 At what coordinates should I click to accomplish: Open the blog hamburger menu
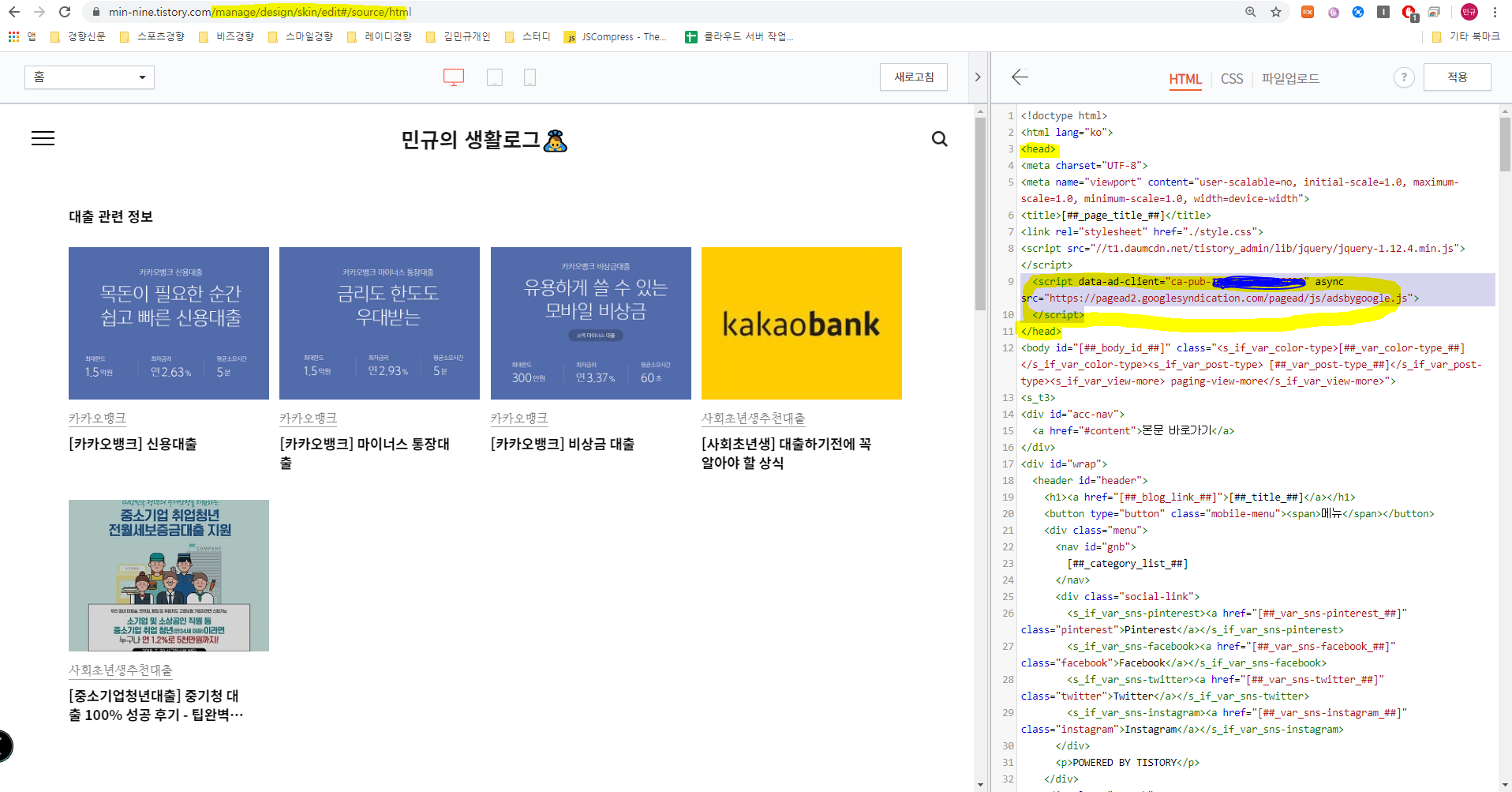pyautogui.click(x=43, y=139)
